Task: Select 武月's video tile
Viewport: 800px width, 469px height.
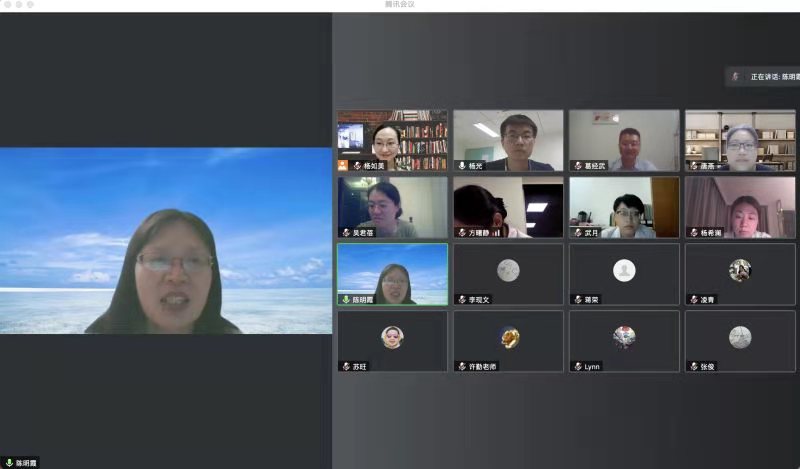Action: tap(624, 207)
